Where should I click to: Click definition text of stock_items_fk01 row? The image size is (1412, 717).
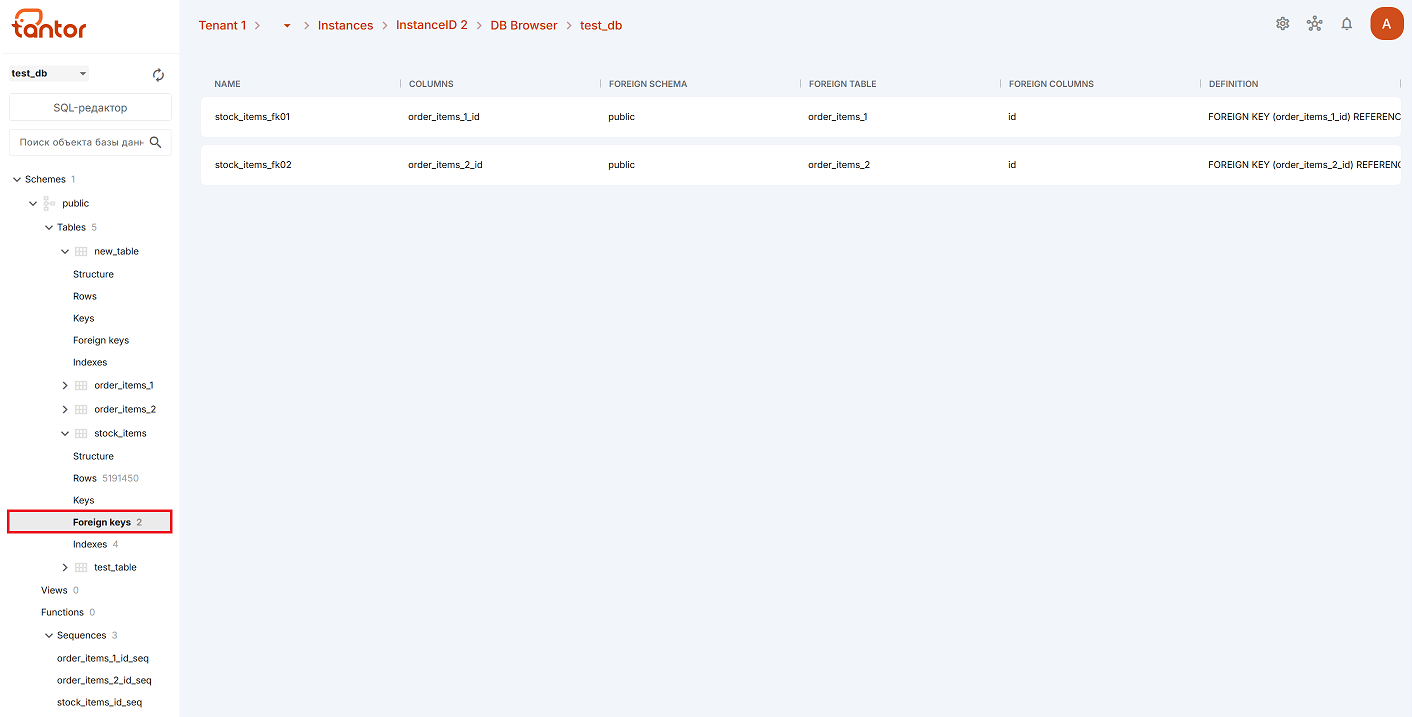[1304, 117]
